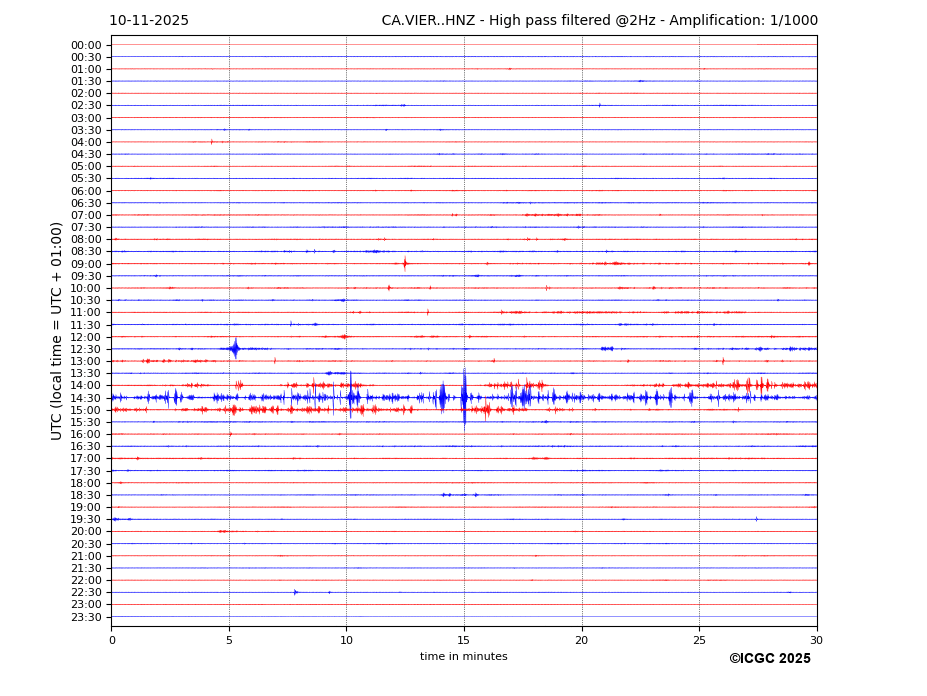Click the large blue spike at minute 15
Image resolution: width=927 pixels, height=696 pixels.
tap(464, 397)
